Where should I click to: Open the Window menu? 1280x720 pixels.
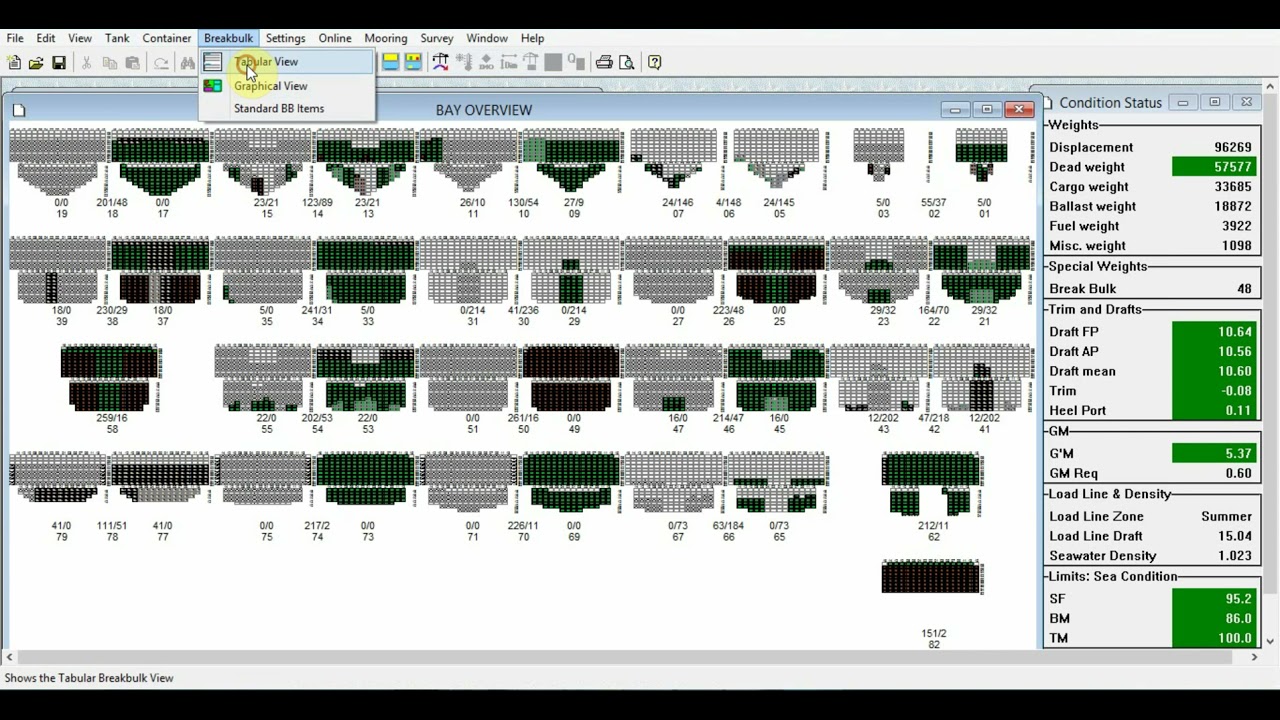487,38
